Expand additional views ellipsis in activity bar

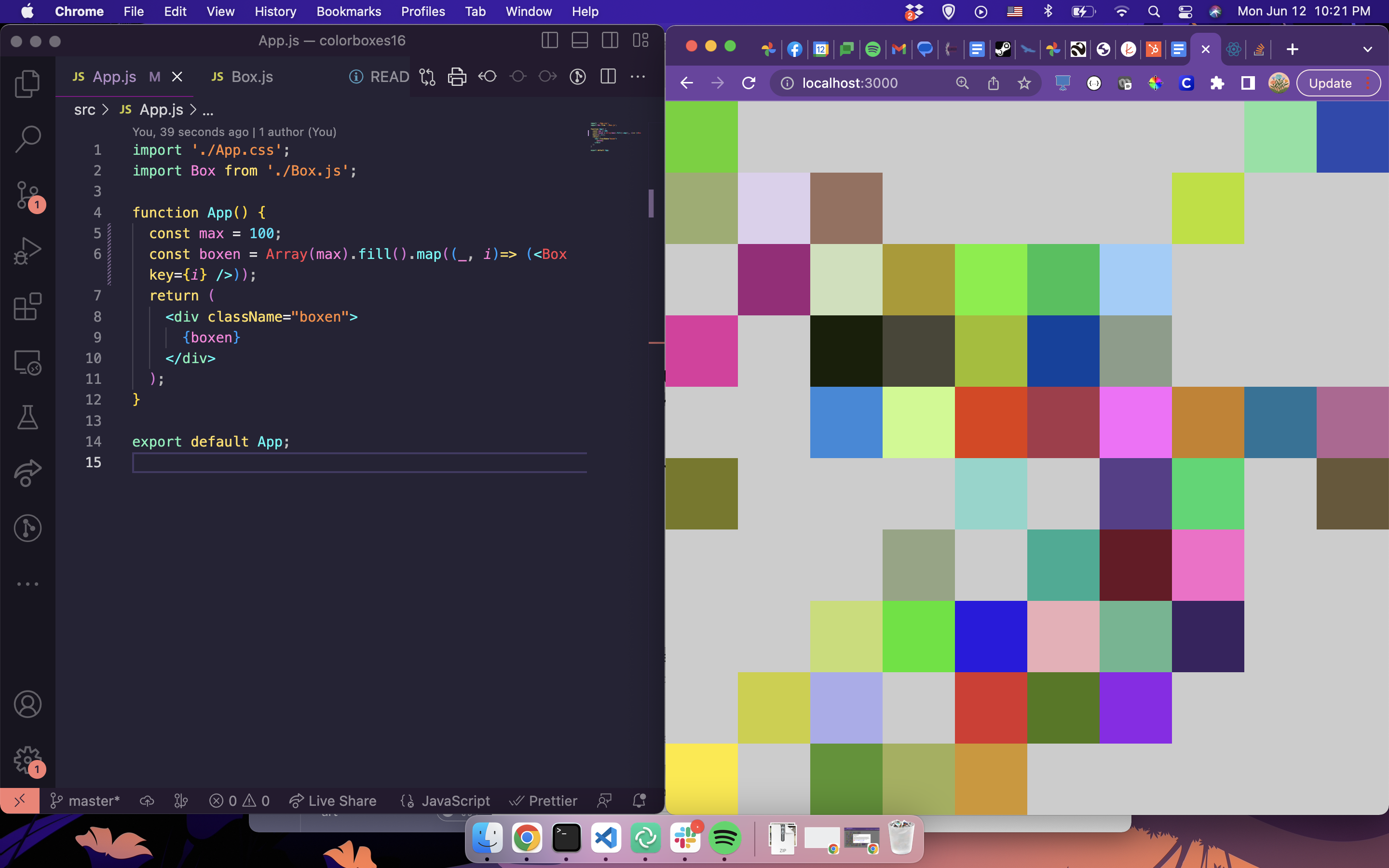pos(27,584)
